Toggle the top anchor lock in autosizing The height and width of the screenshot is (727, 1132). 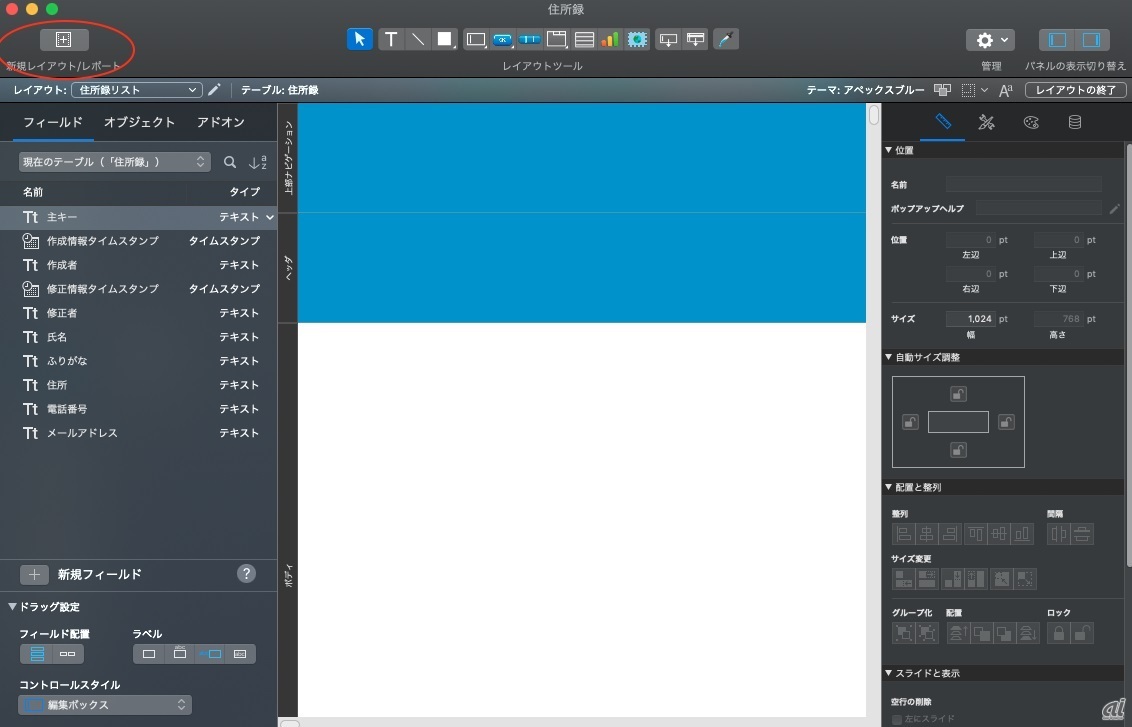coord(958,394)
